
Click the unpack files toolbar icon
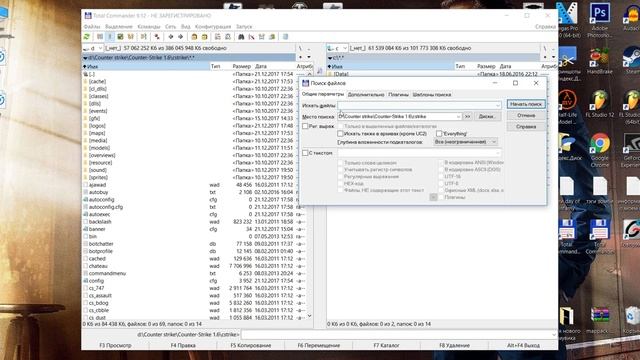coord(204,37)
